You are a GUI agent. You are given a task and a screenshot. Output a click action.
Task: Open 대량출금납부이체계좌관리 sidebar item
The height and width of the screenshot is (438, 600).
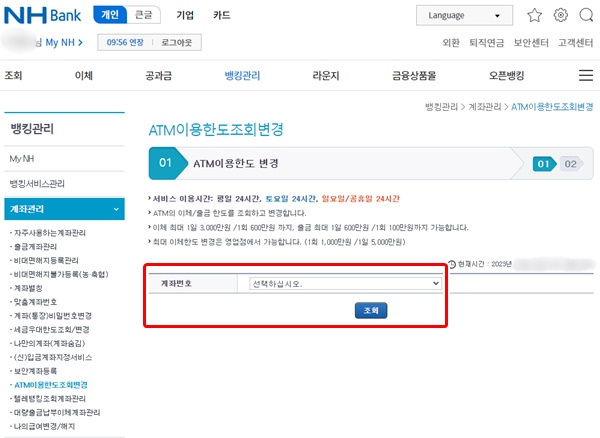[57, 412]
